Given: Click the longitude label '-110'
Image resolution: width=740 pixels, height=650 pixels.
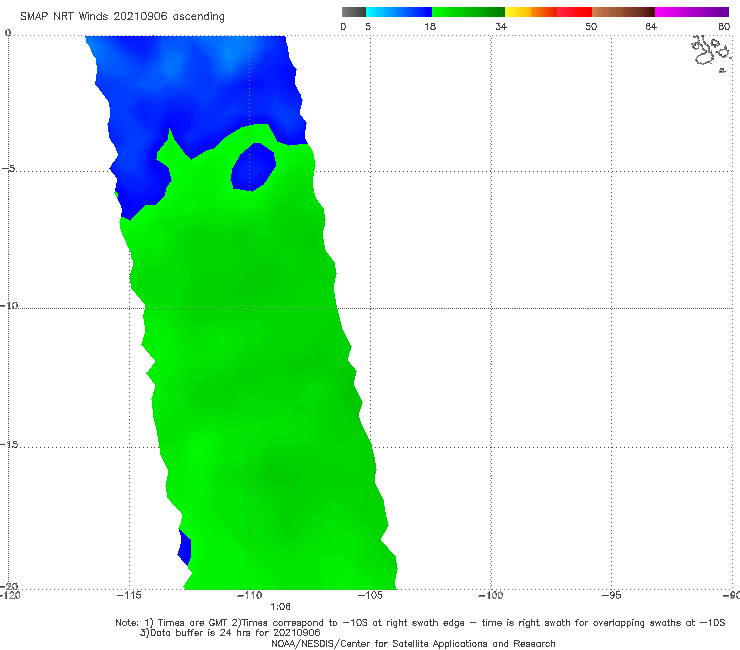Looking at the screenshot, I should tap(250, 595).
